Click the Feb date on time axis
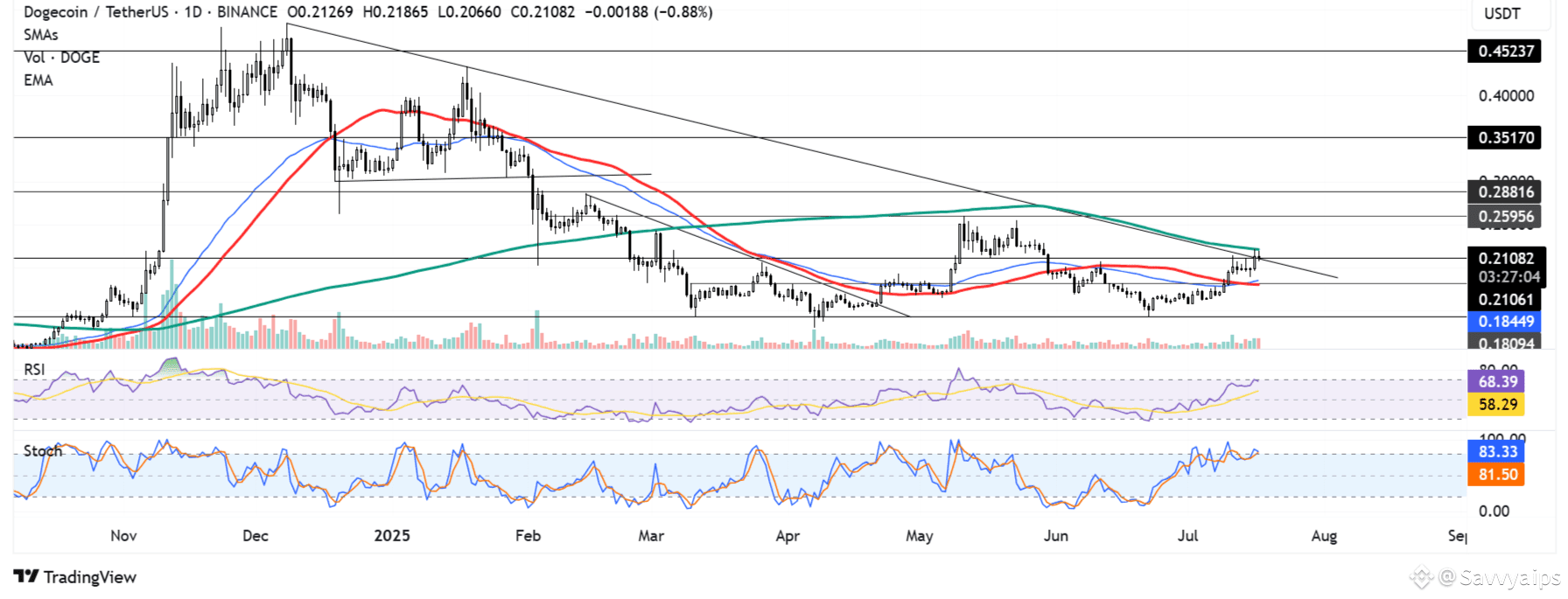 [528, 536]
